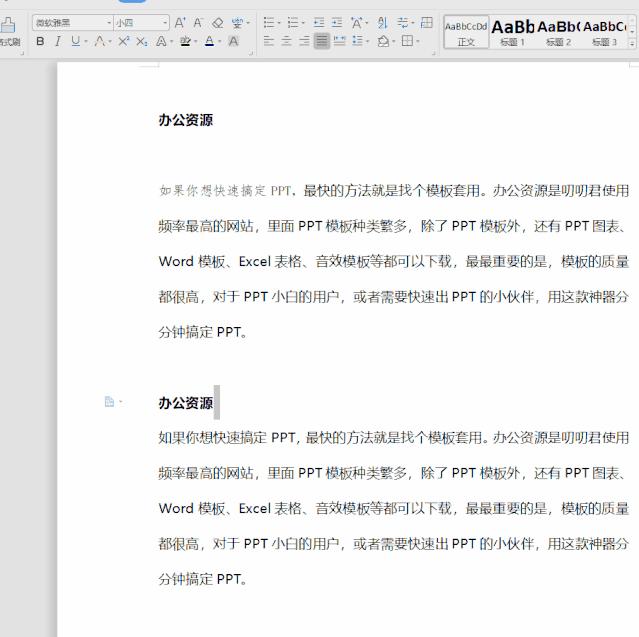
Task: Open phonetic guide icon
Action: coord(237,23)
